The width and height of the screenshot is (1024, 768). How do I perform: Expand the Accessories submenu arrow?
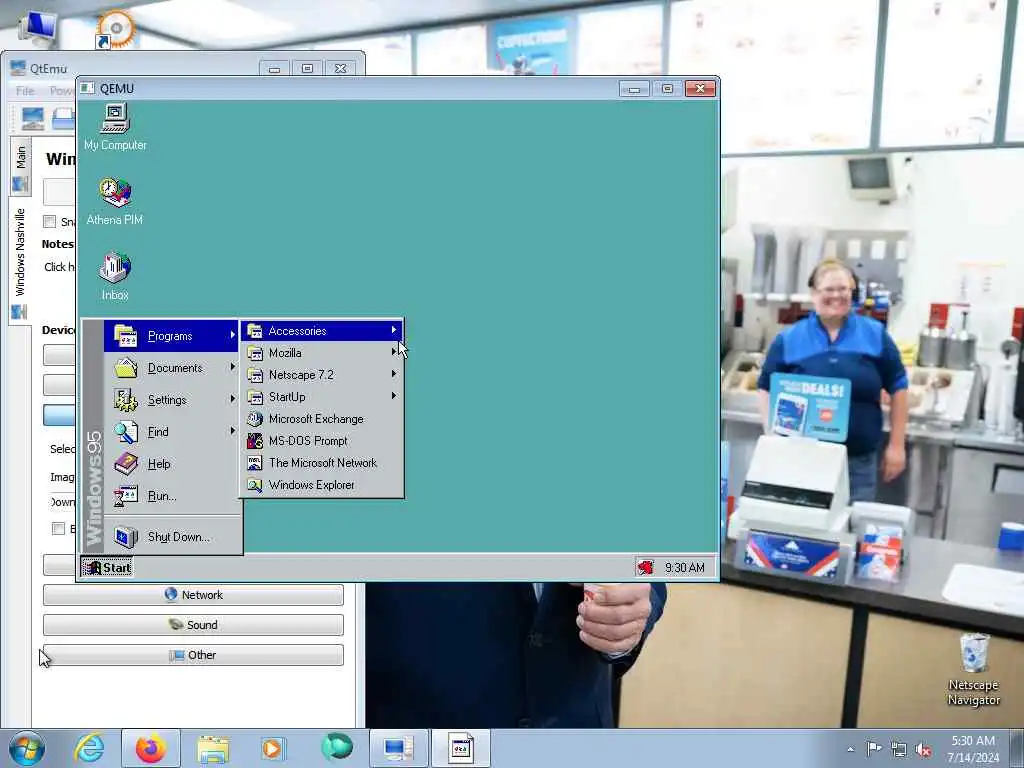click(394, 330)
